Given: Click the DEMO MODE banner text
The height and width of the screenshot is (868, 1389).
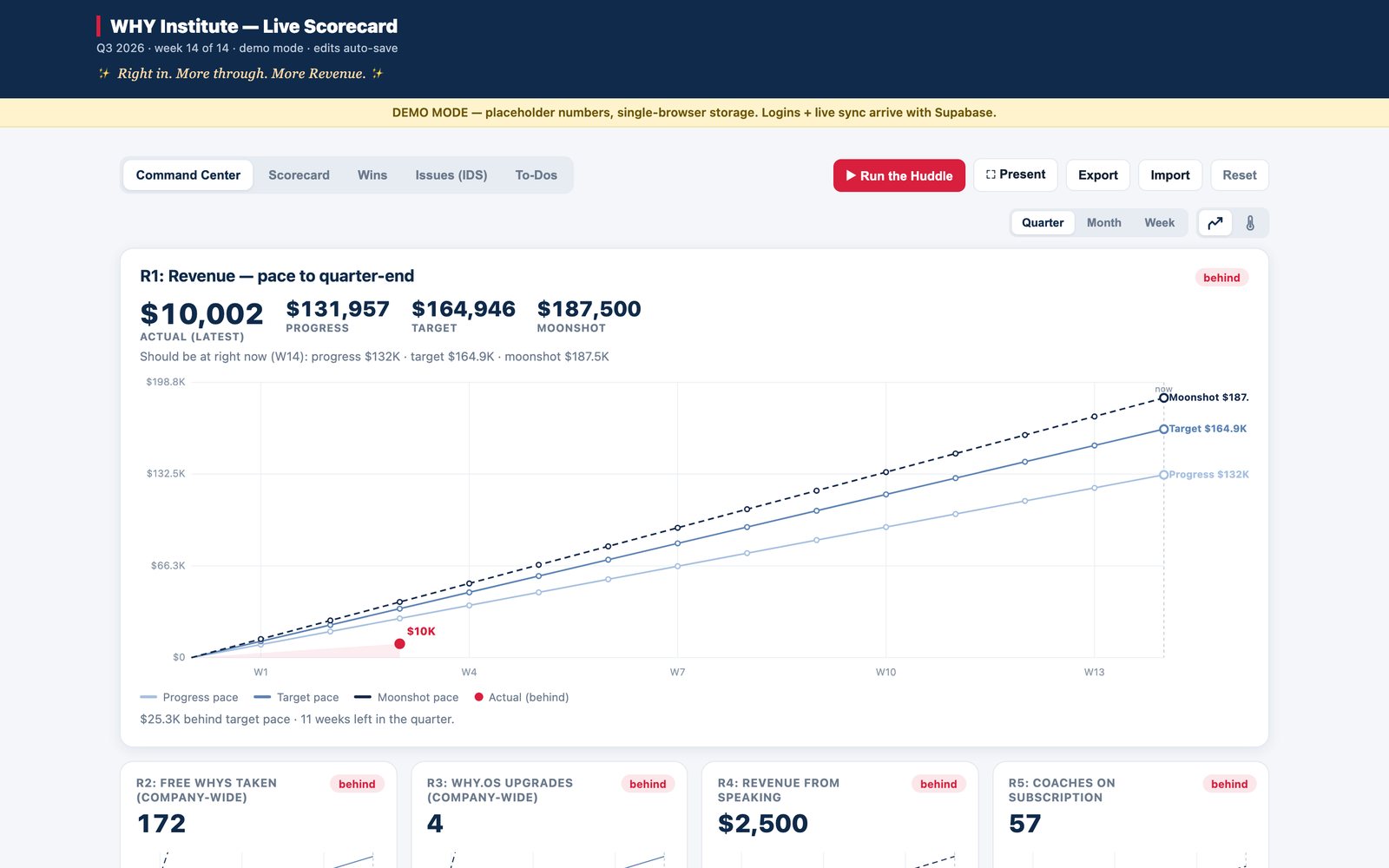Looking at the screenshot, I should click(694, 113).
